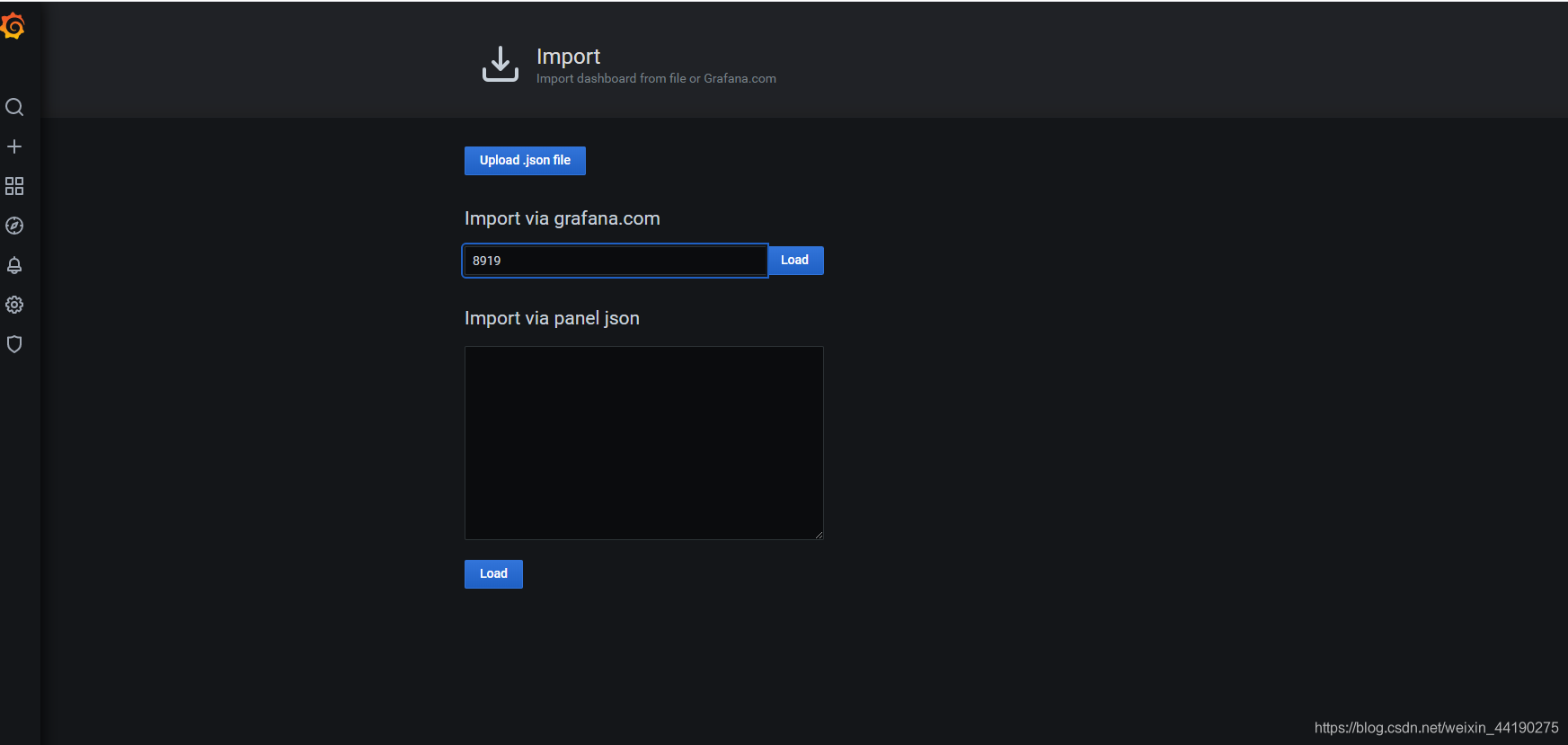Grab the panel json text area resize handle
Viewport: 1568px width, 745px height.
click(x=819, y=535)
